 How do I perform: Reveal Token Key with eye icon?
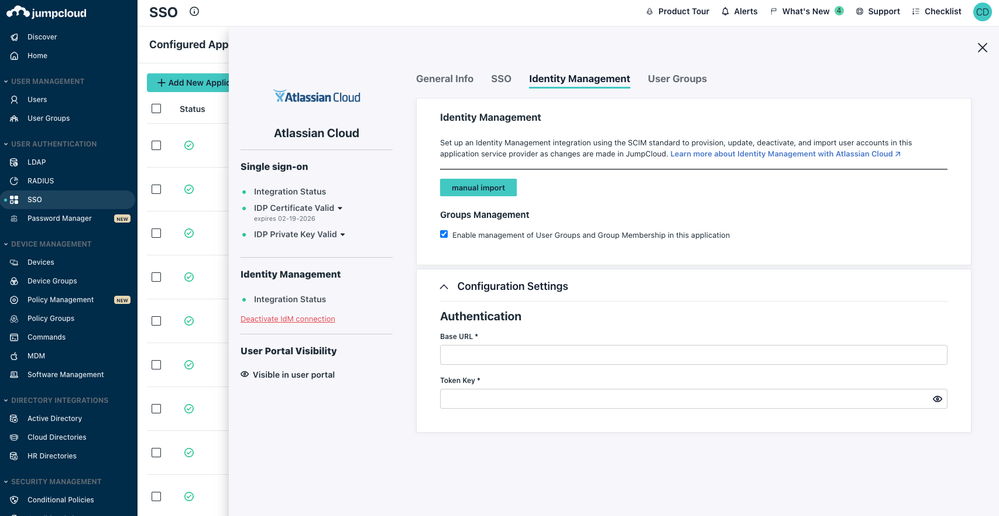937,399
